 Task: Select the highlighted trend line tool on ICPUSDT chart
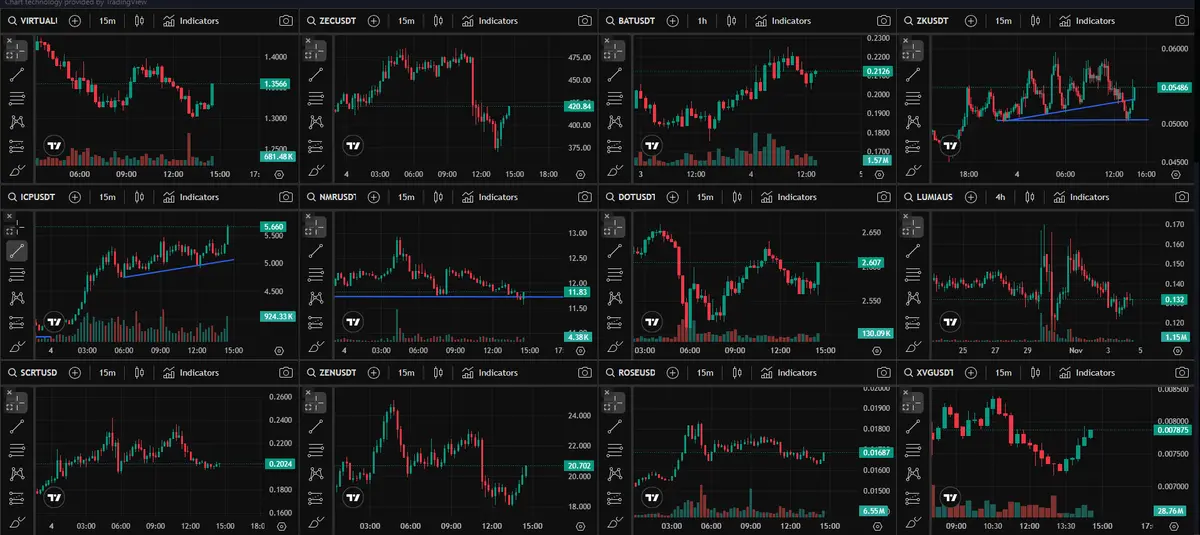click(x=17, y=250)
